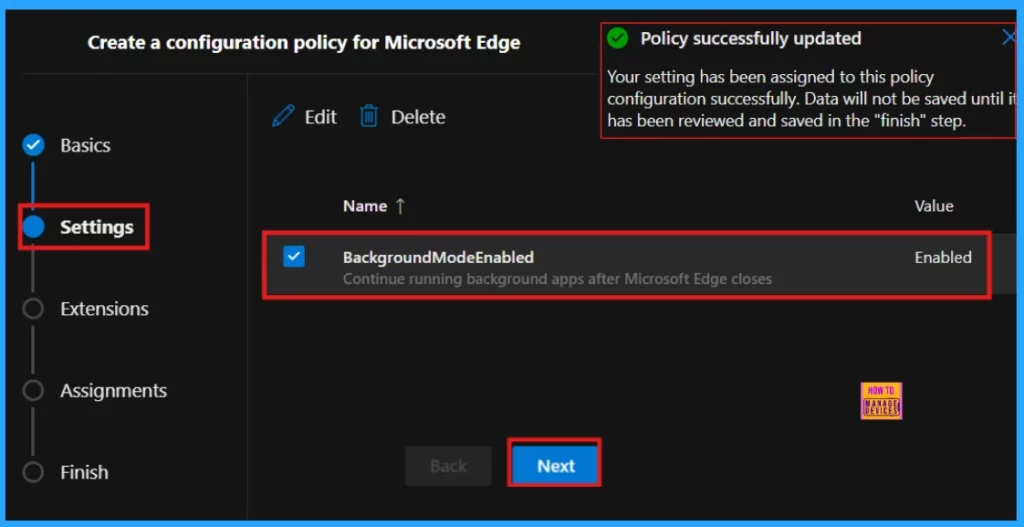The image size is (1024, 527).
Task: Click the green success checkmark icon
Action: point(617,39)
